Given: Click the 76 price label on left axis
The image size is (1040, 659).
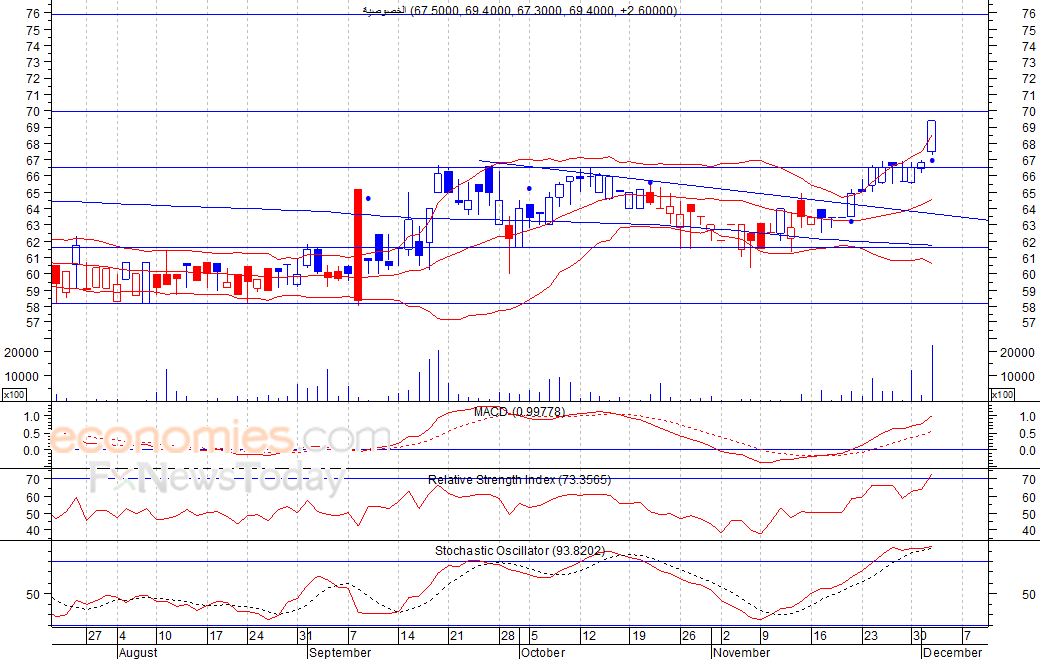Looking at the screenshot, I should coord(33,13).
